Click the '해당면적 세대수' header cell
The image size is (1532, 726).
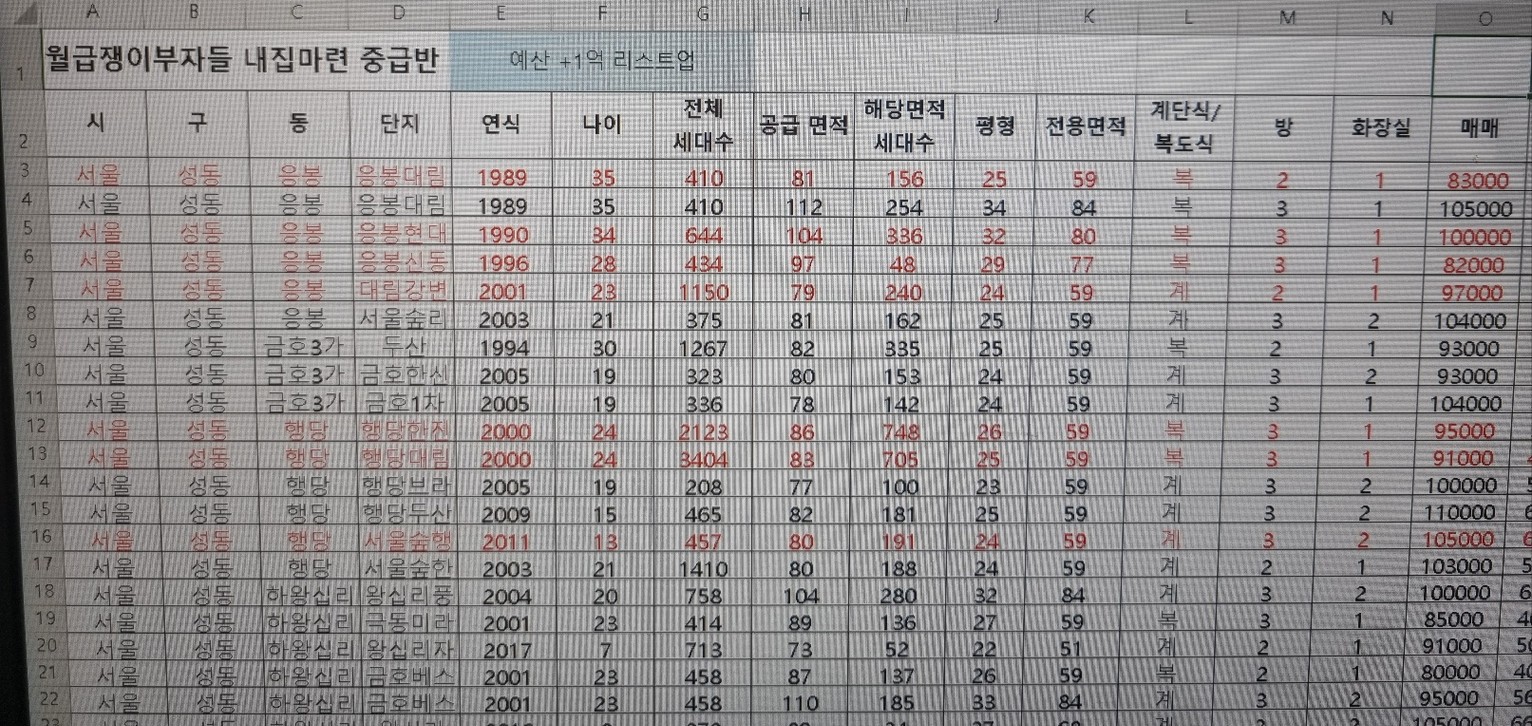[x=904, y=126]
